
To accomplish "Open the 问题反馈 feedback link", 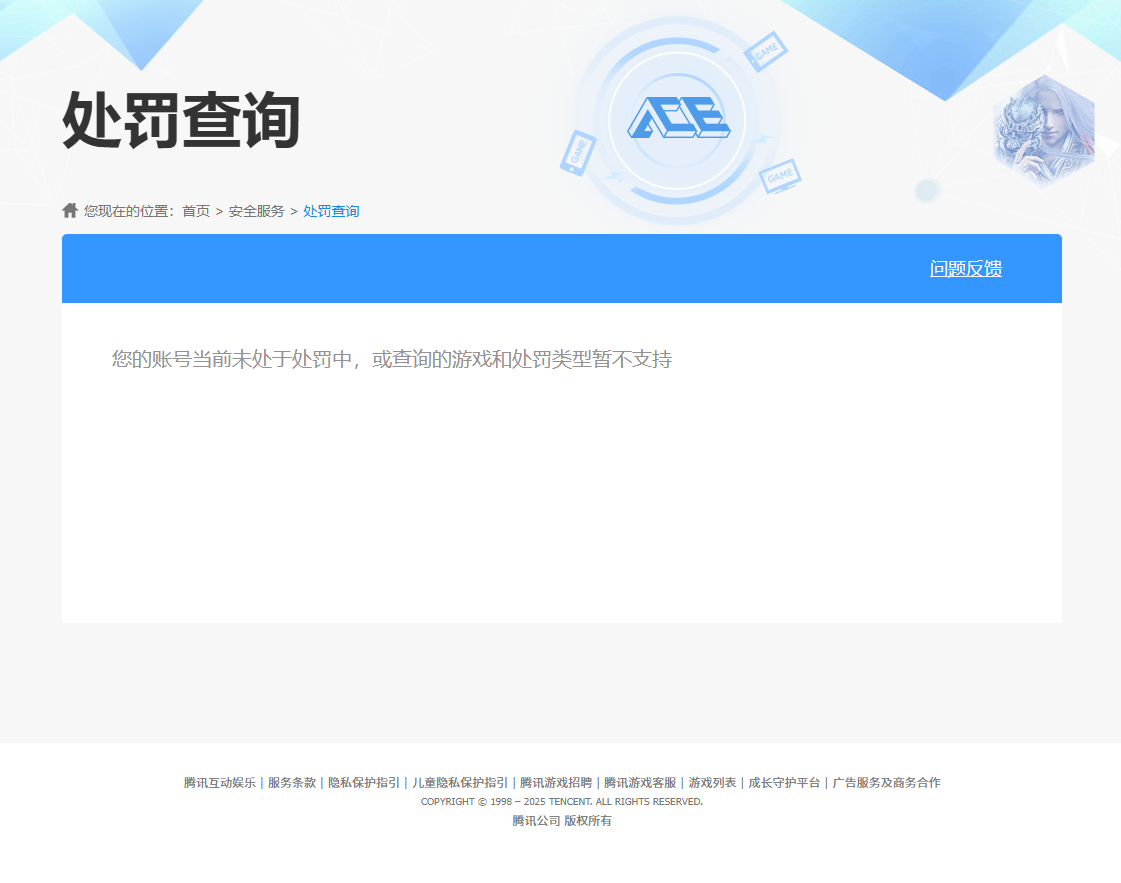I will point(967,268).
